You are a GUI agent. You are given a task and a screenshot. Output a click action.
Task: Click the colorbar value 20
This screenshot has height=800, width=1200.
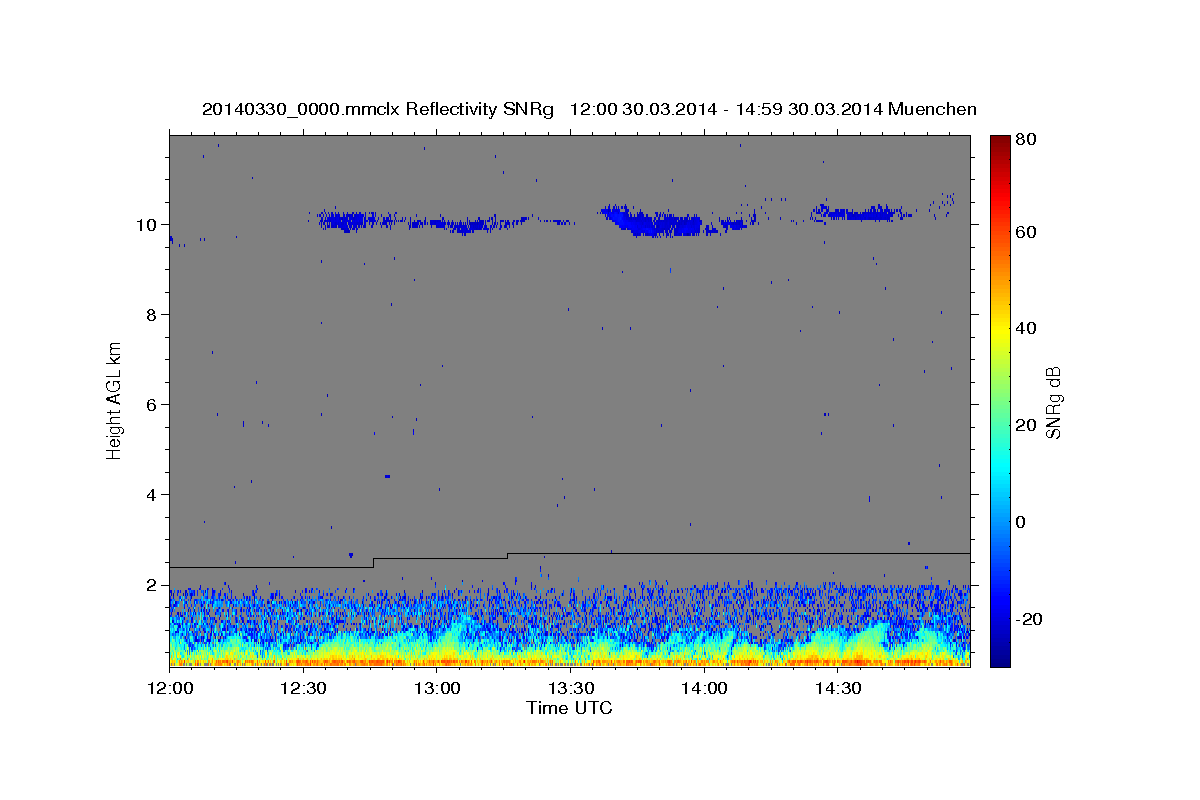pos(1025,425)
